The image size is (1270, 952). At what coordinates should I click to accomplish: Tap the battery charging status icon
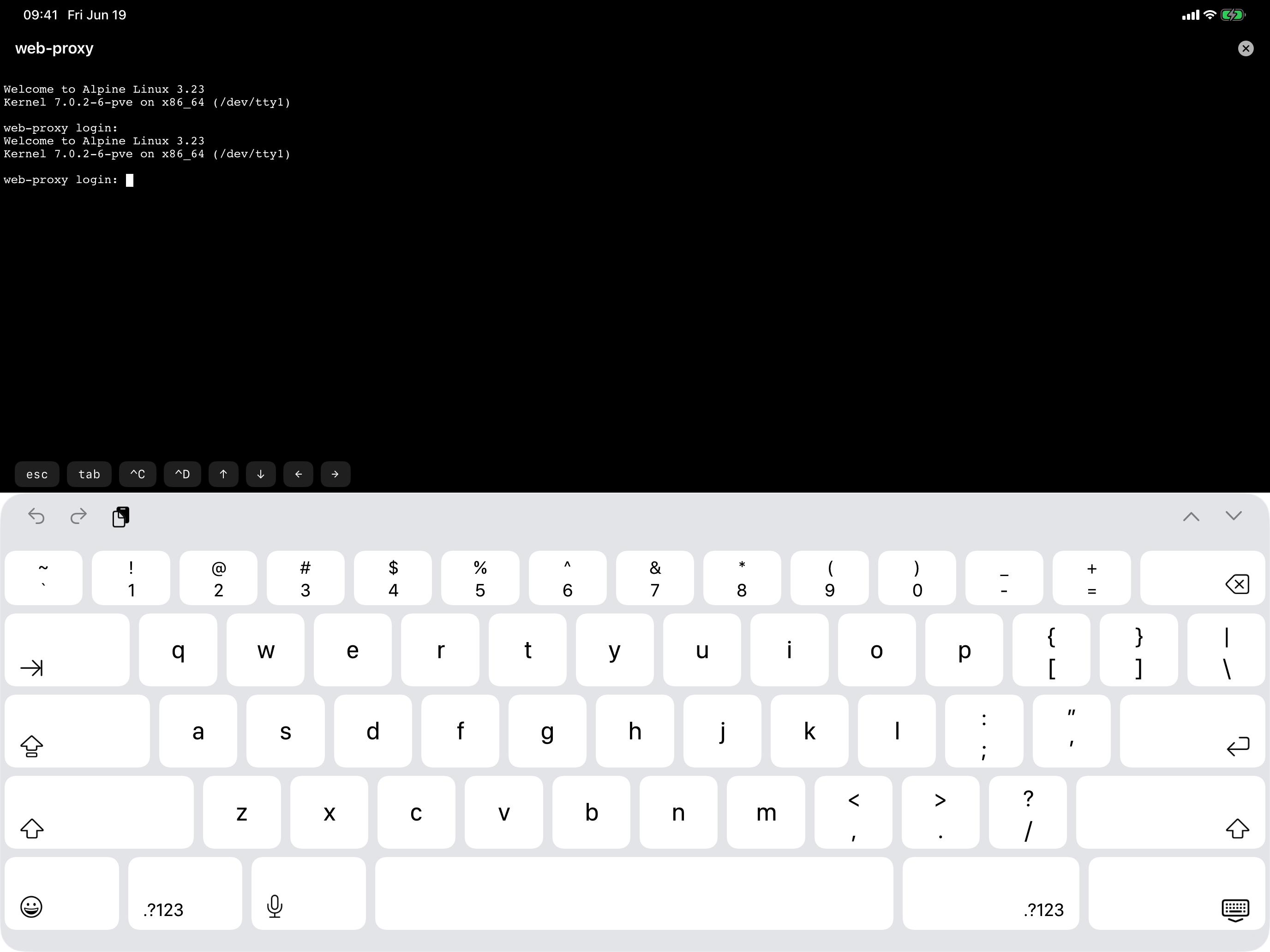click(x=1232, y=15)
